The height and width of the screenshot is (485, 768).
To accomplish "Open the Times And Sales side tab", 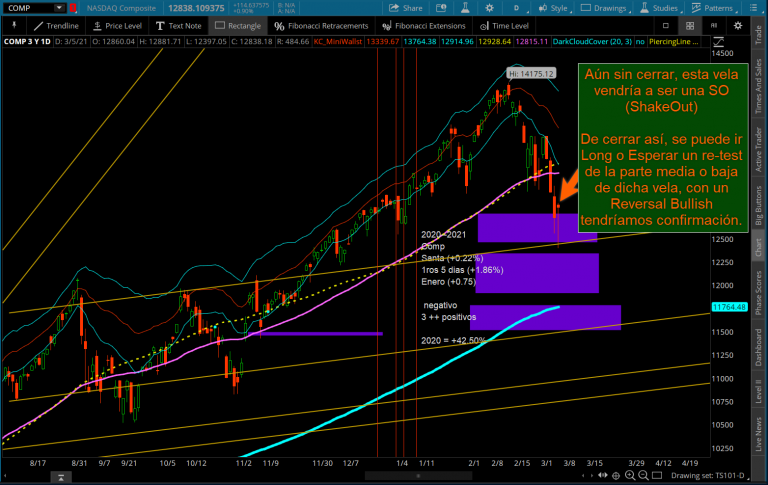I will pos(759,86).
